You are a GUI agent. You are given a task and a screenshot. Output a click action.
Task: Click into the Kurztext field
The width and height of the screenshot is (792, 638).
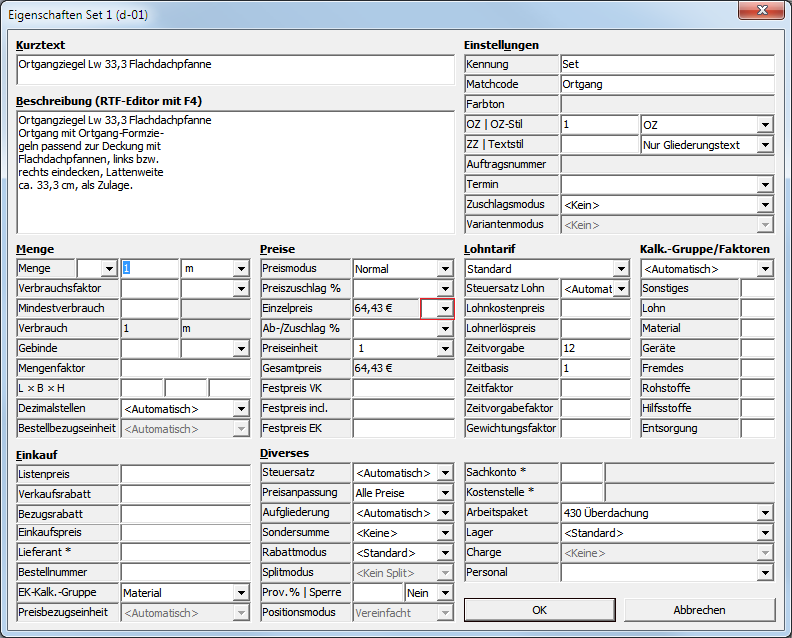pos(235,70)
